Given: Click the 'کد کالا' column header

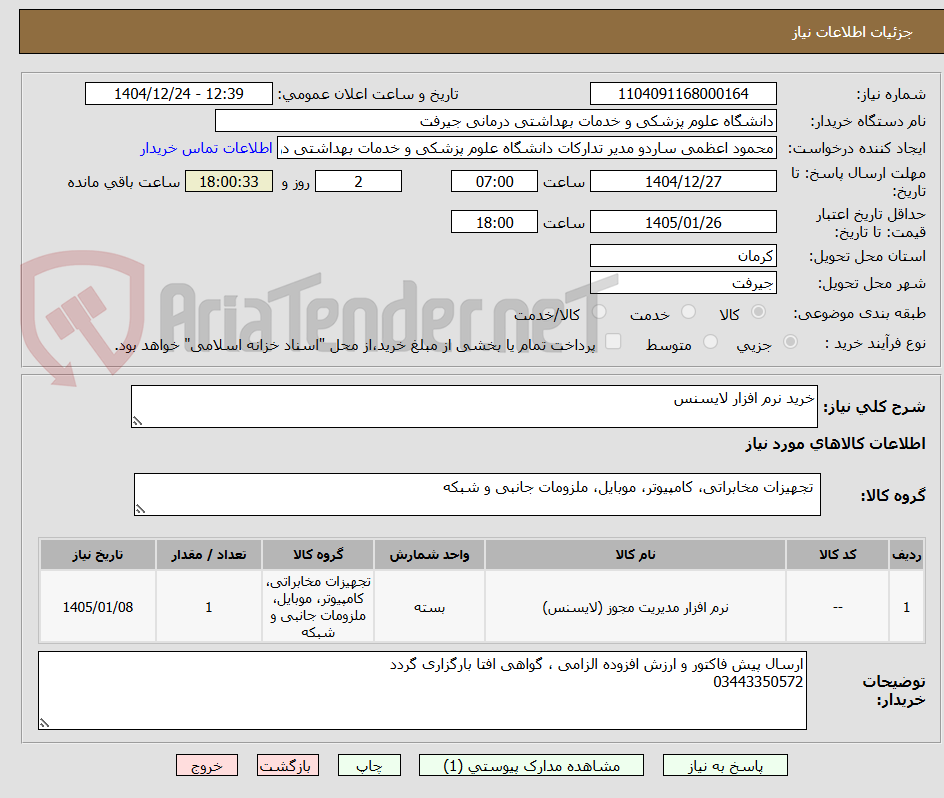Looking at the screenshot, I should 837,555.
